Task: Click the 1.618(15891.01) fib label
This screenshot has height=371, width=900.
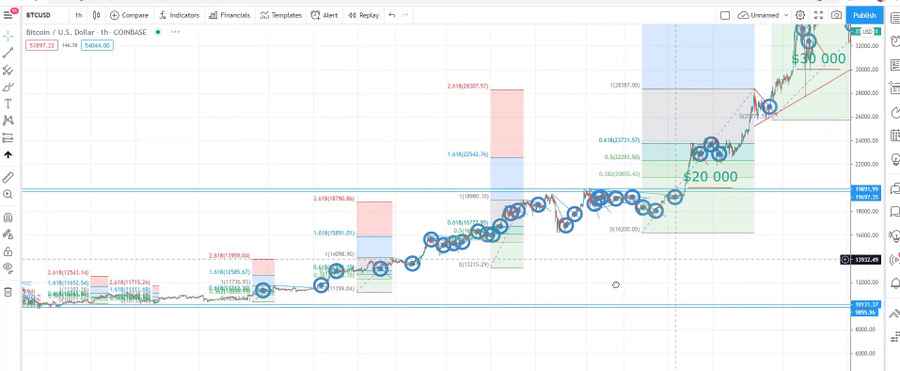Action: [334, 233]
